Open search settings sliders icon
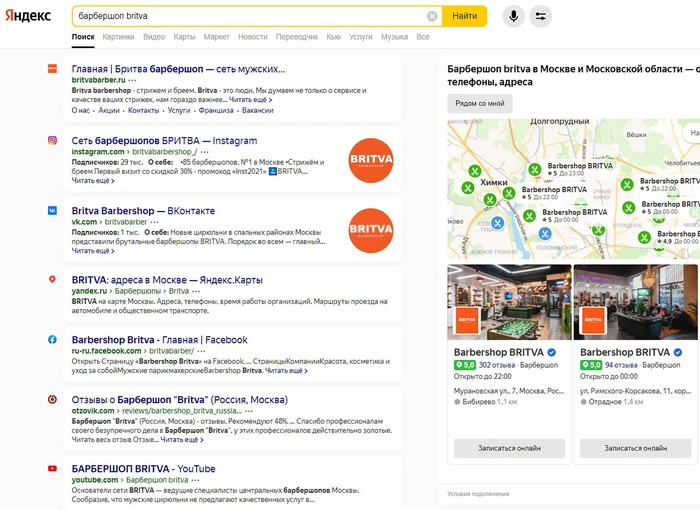This screenshot has height=510, width=700. (x=541, y=16)
